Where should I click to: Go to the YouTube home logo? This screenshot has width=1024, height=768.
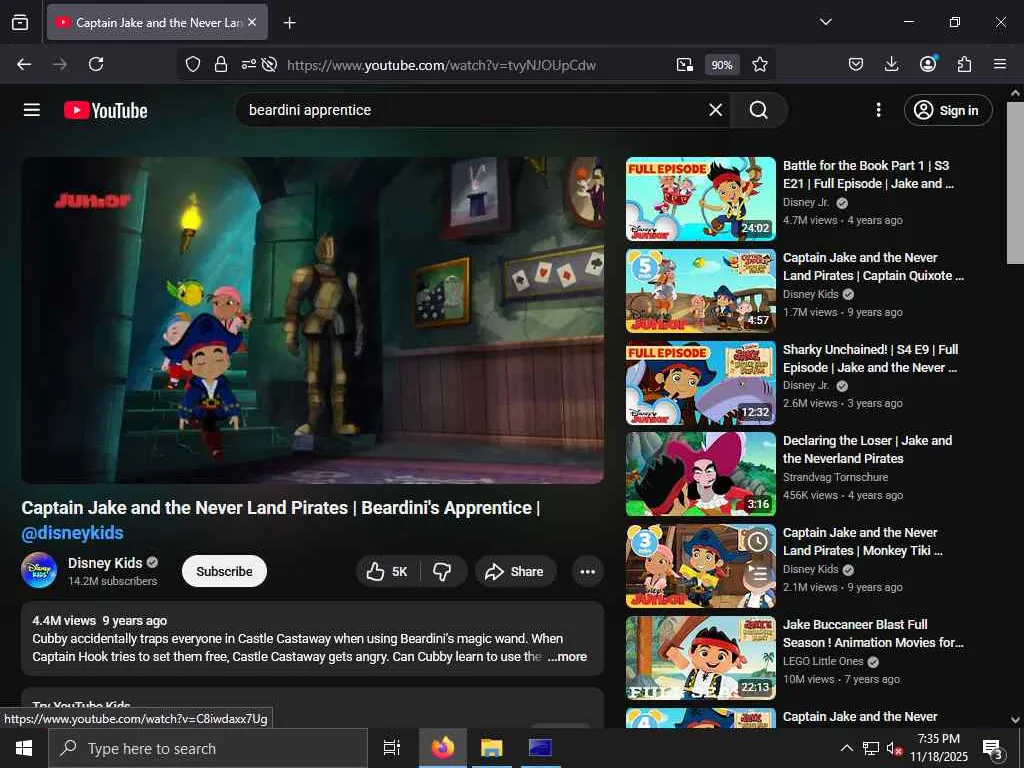(106, 110)
